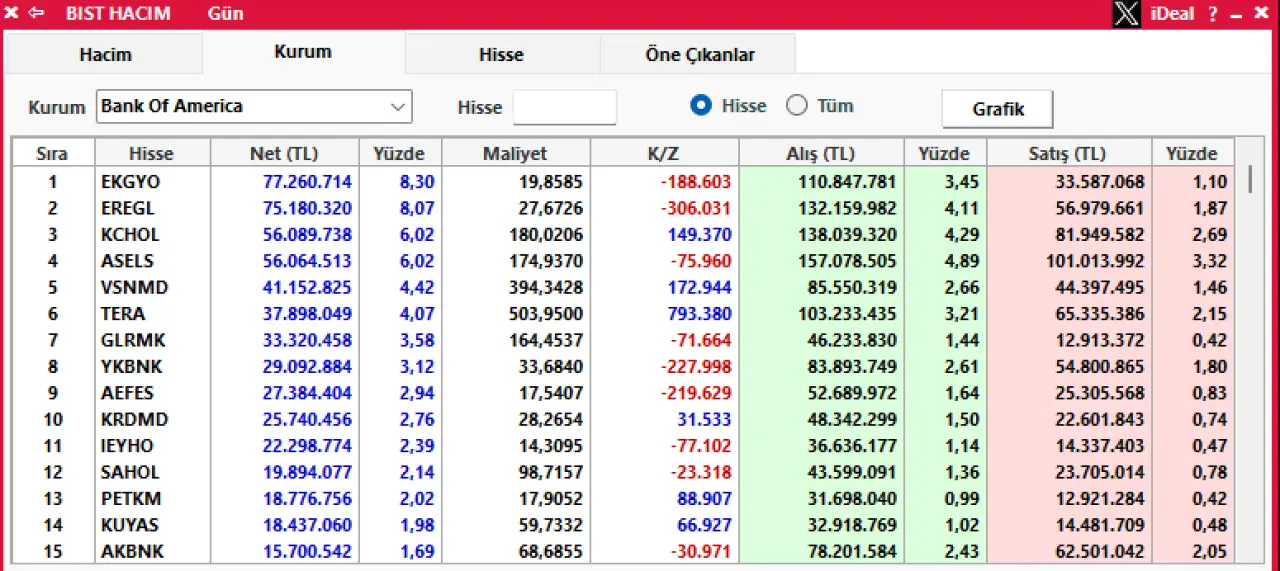Click the Grafik button
This screenshot has height=571, width=1280.
(x=997, y=109)
